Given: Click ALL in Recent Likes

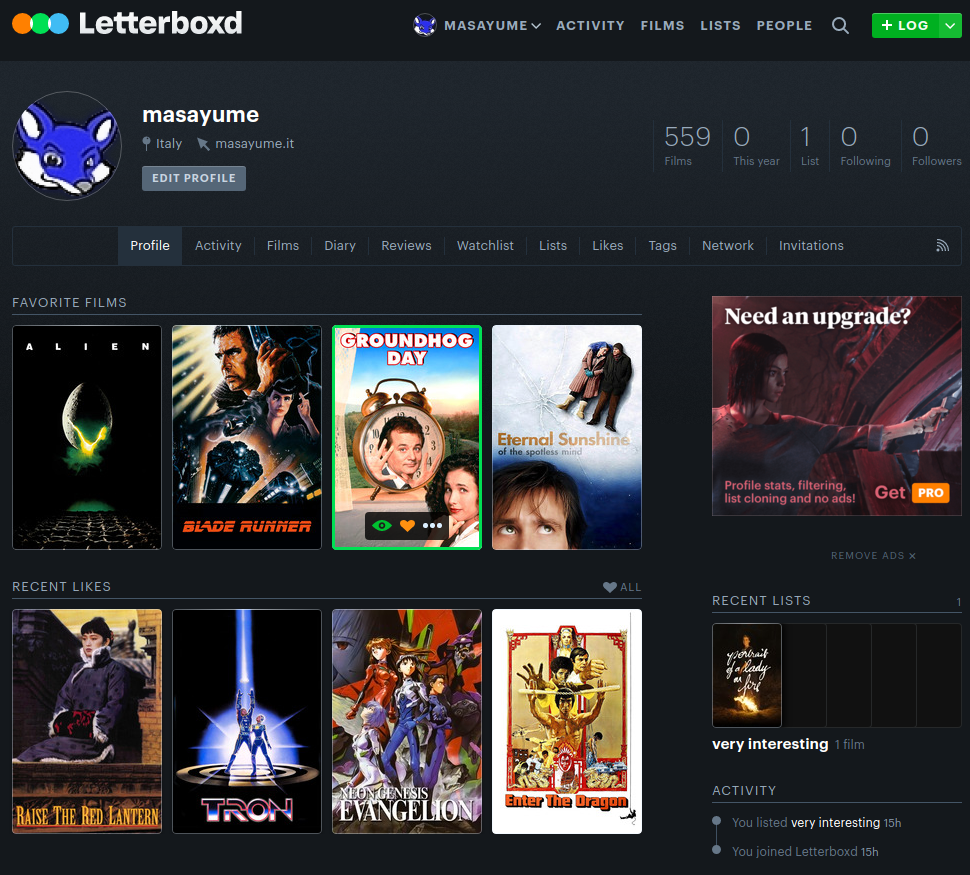Looking at the screenshot, I should (630, 587).
